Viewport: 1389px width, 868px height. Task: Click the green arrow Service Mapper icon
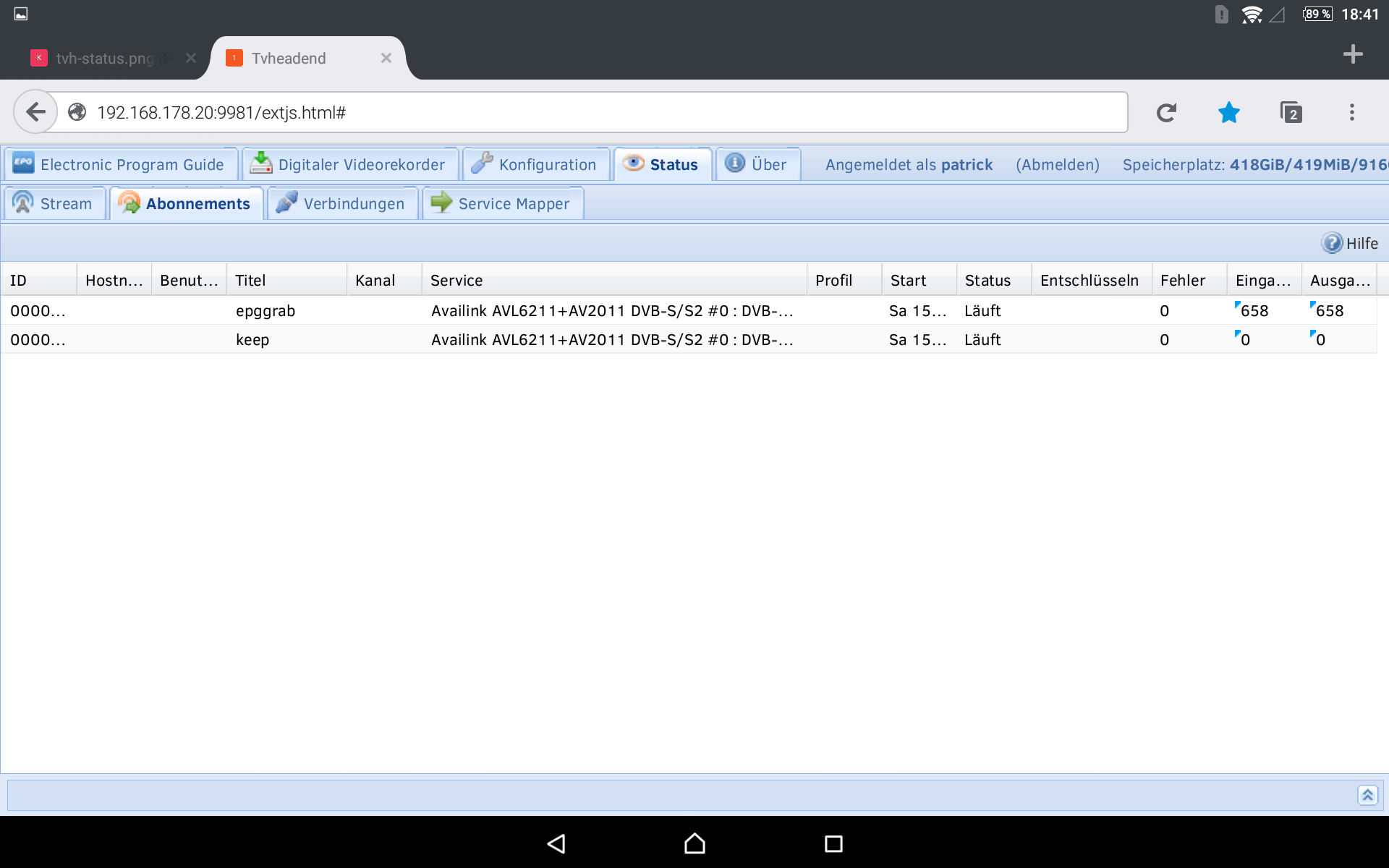click(441, 203)
